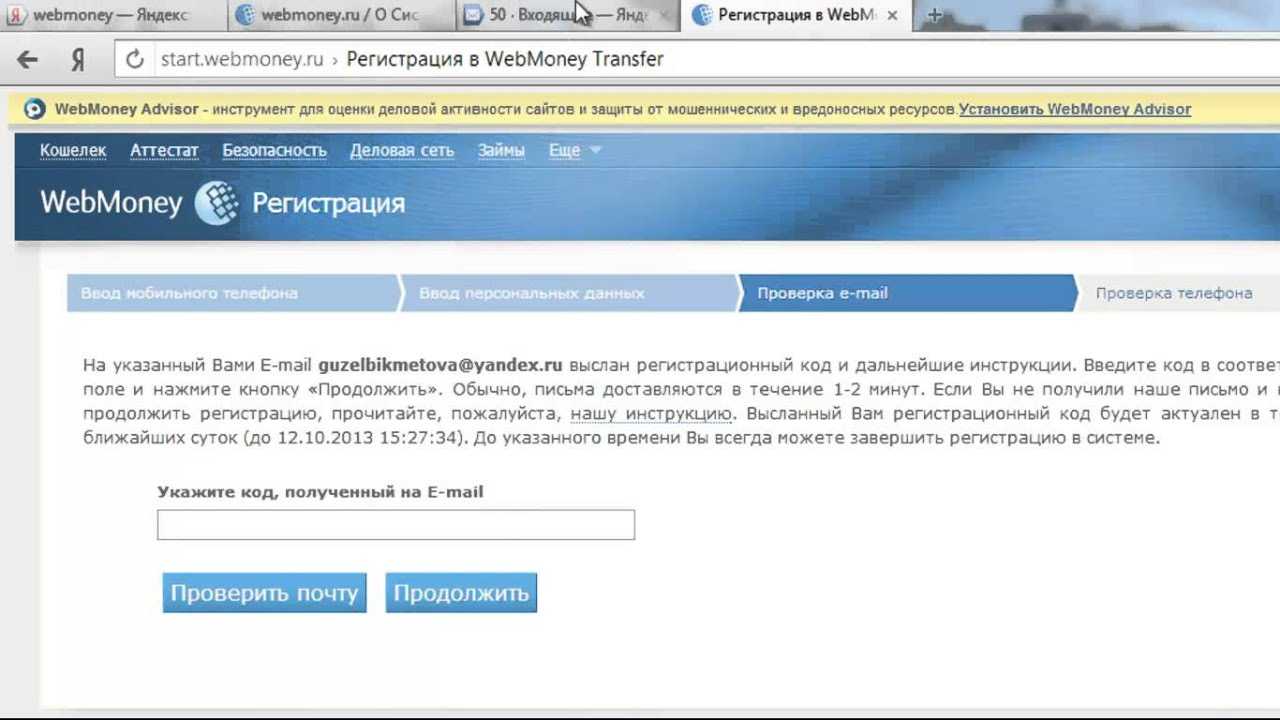
Task: Click the "Проверка телефона" step
Action: pos(1178,293)
